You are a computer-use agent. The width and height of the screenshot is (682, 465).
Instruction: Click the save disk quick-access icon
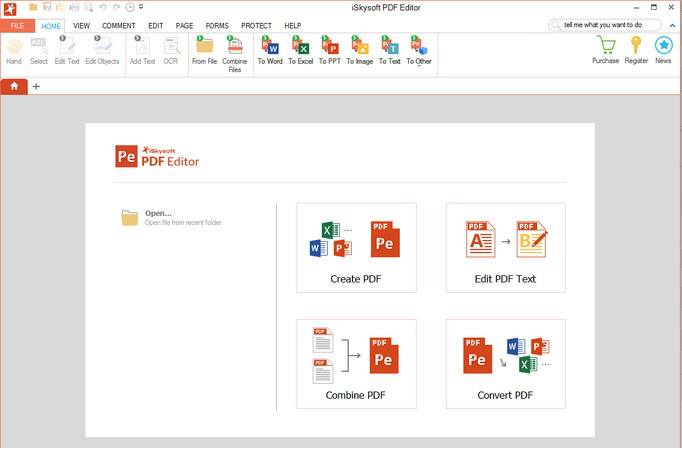coord(47,7)
